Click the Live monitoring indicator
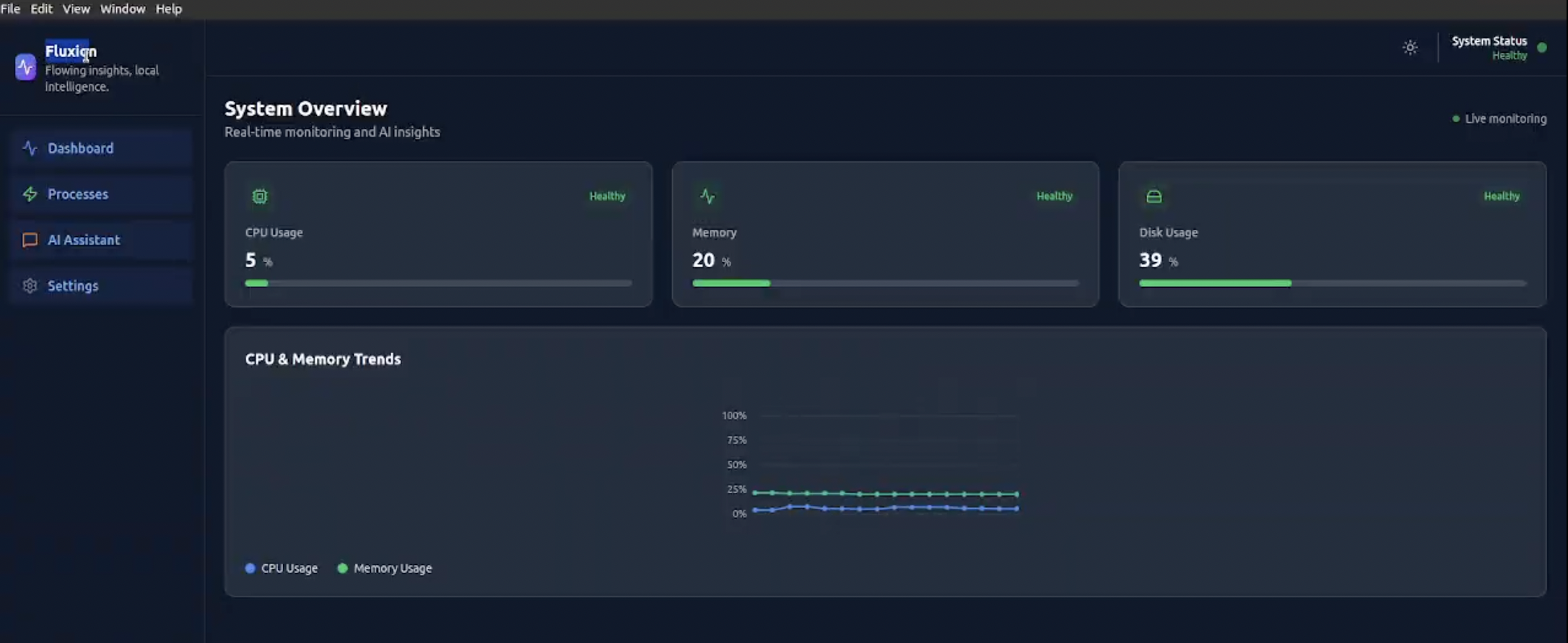The width and height of the screenshot is (1568, 643). click(x=1499, y=118)
